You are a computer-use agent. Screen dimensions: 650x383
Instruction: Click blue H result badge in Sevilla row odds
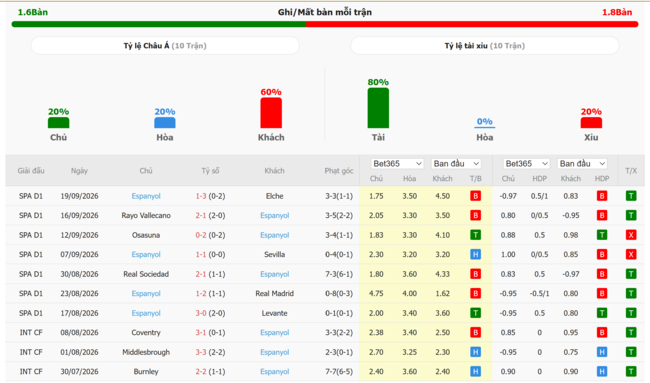475,255
